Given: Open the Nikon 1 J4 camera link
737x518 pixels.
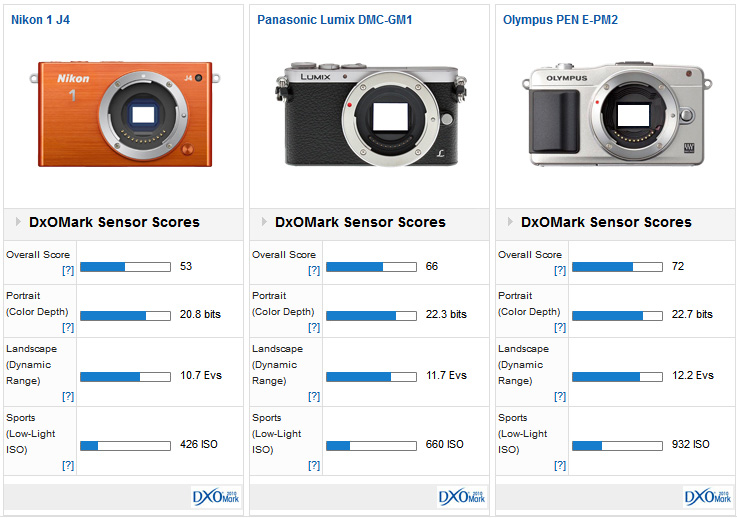Looking at the screenshot, I should pos(40,20).
